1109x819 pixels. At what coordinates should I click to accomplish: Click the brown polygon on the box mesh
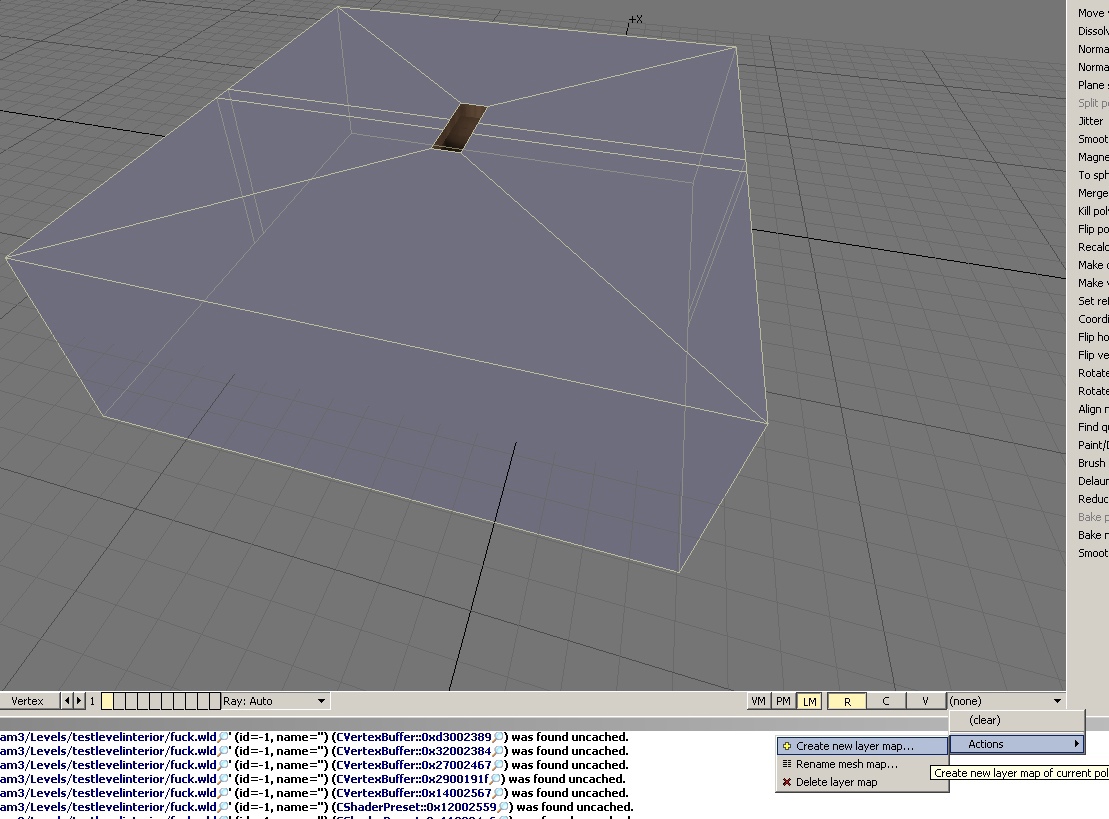(460, 127)
